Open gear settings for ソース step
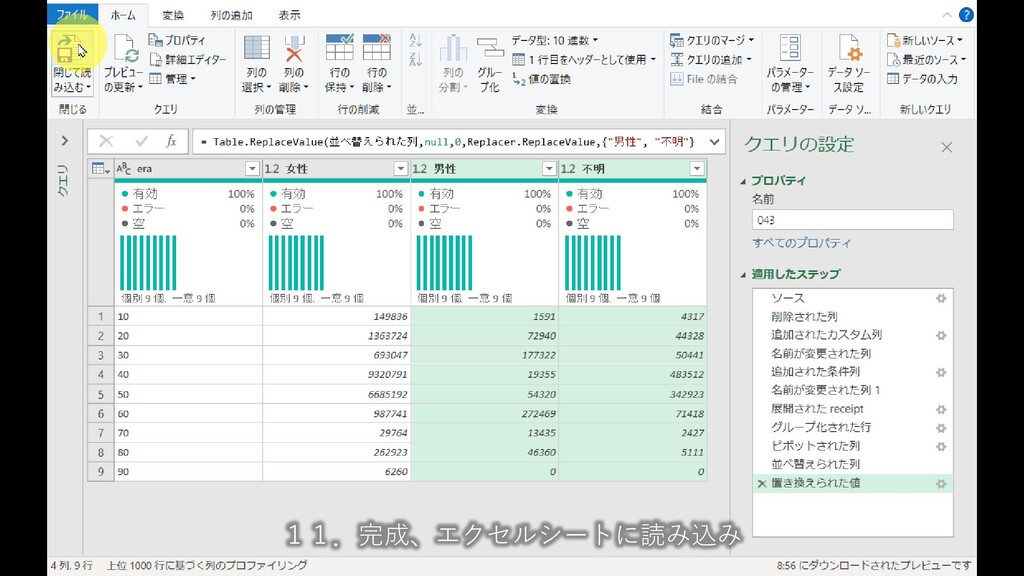 point(940,298)
